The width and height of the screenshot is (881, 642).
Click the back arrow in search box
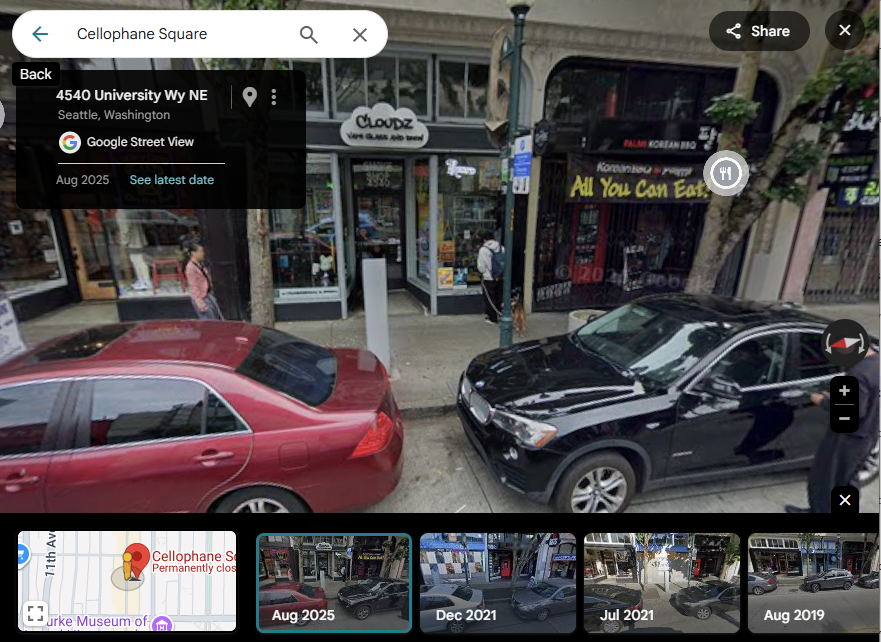tap(40, 34)
